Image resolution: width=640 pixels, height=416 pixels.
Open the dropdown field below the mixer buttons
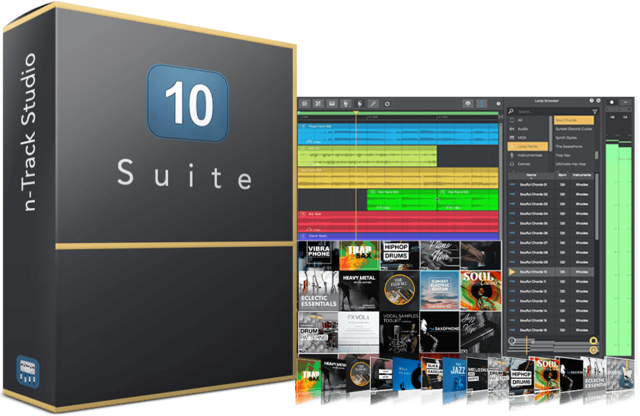tap(619, 109)
